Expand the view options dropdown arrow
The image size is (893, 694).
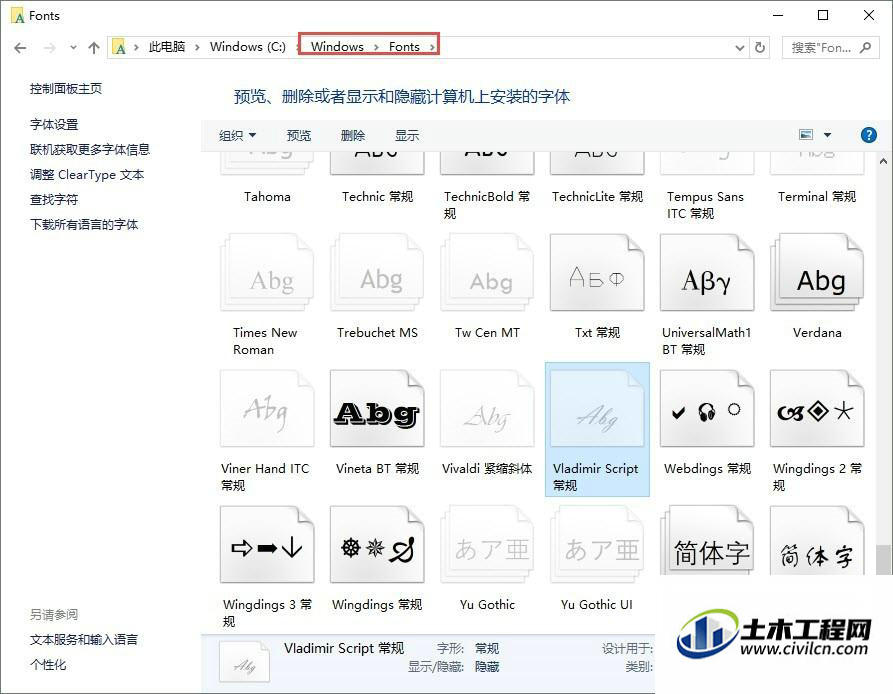pyautogui.click(x=828, y=135)
